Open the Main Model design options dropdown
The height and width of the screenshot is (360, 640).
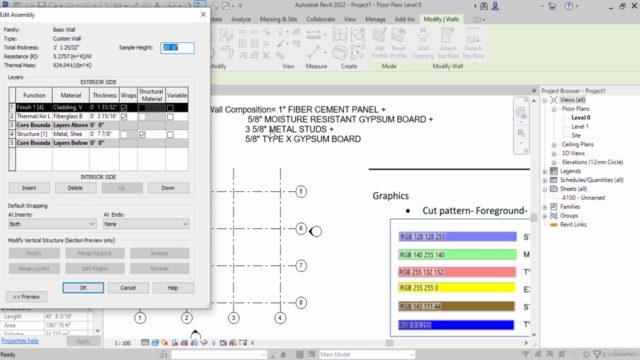click(367, 354)
